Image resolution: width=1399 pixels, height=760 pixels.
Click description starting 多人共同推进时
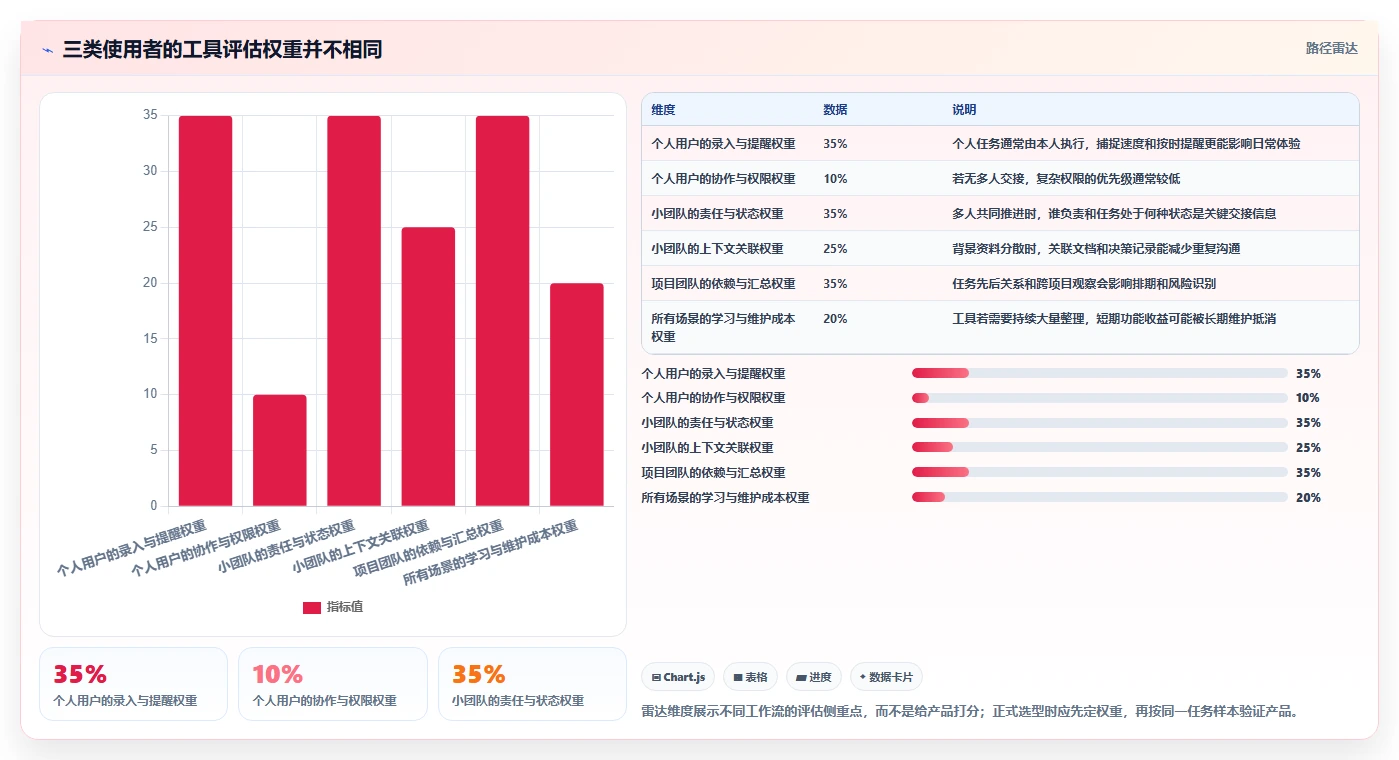click(x=1114, y=214)
